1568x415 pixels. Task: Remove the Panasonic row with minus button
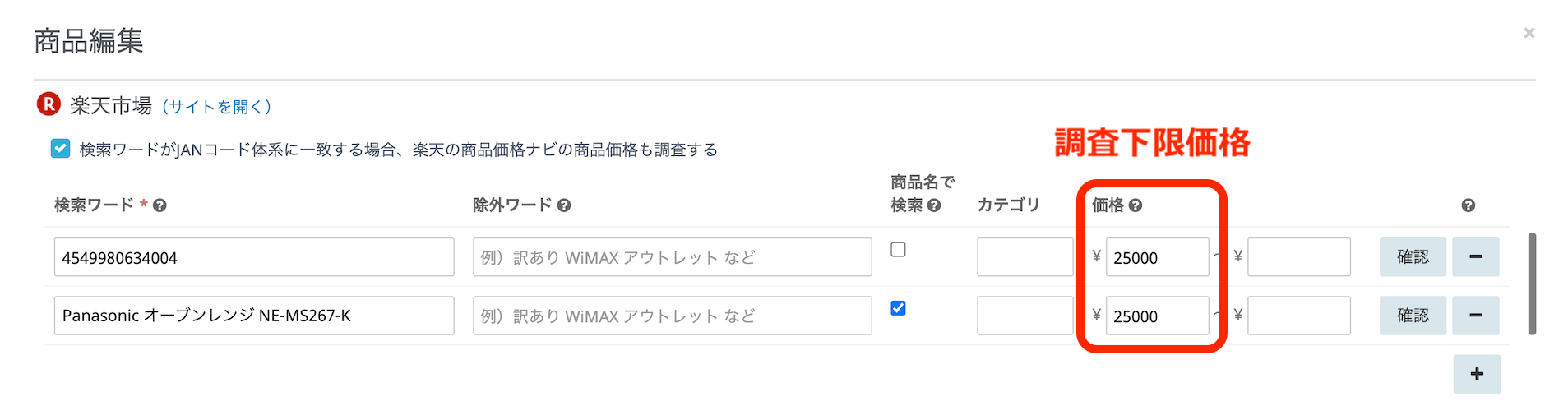(x=1476, y=316)
